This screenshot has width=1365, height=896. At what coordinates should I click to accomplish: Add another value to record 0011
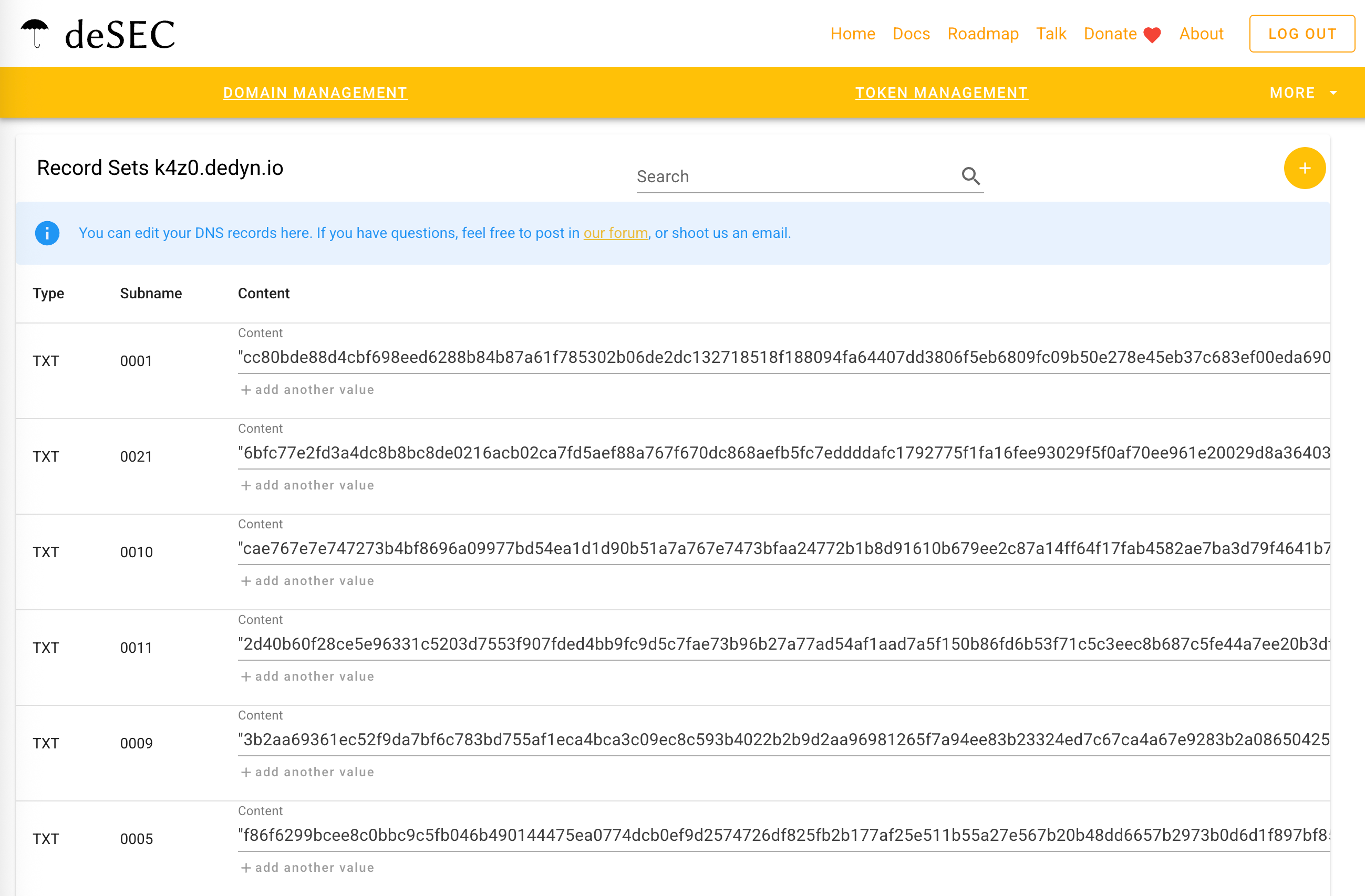(x=307, y=677)
